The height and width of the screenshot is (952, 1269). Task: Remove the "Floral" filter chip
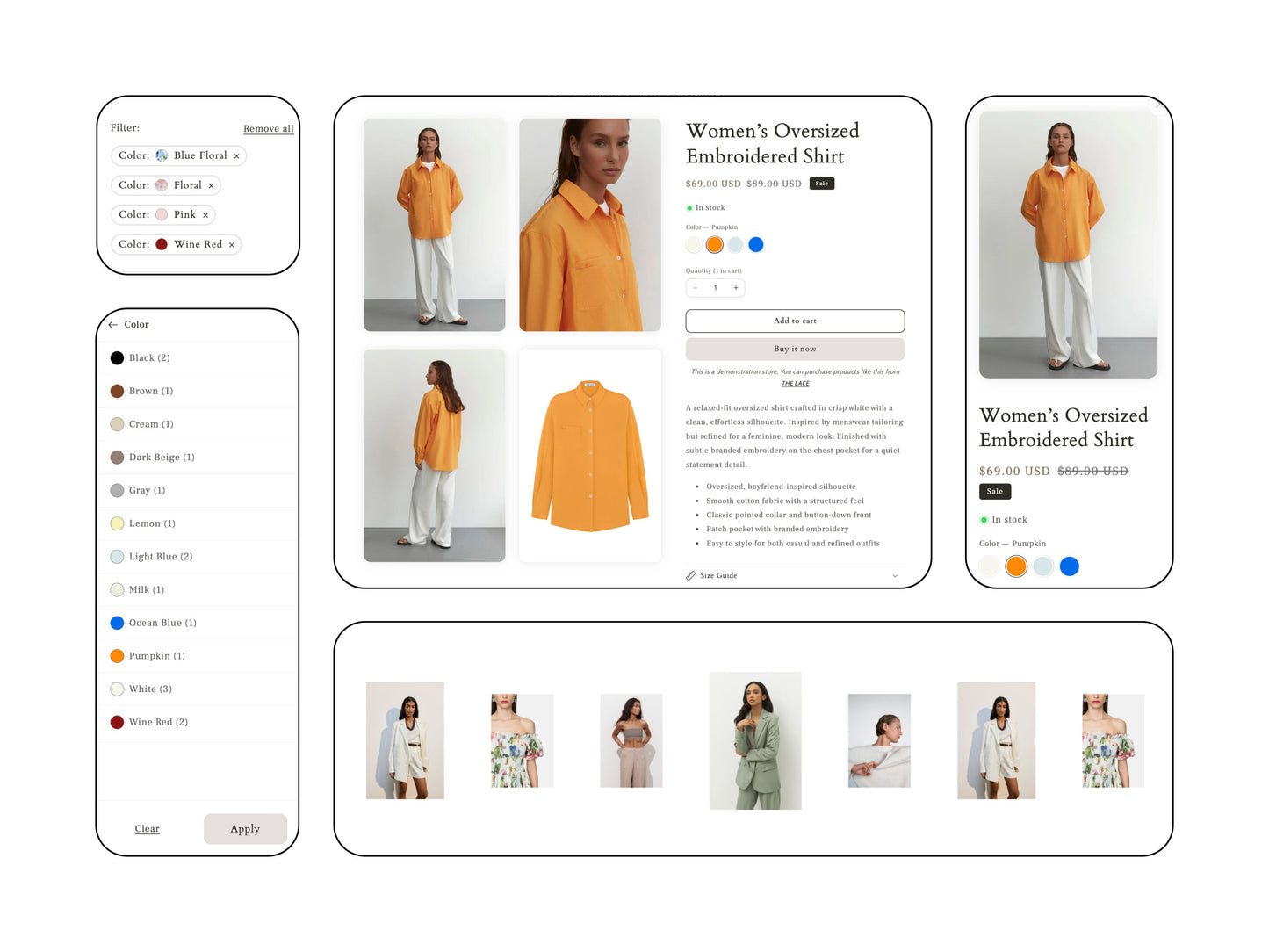coord(211,185)
